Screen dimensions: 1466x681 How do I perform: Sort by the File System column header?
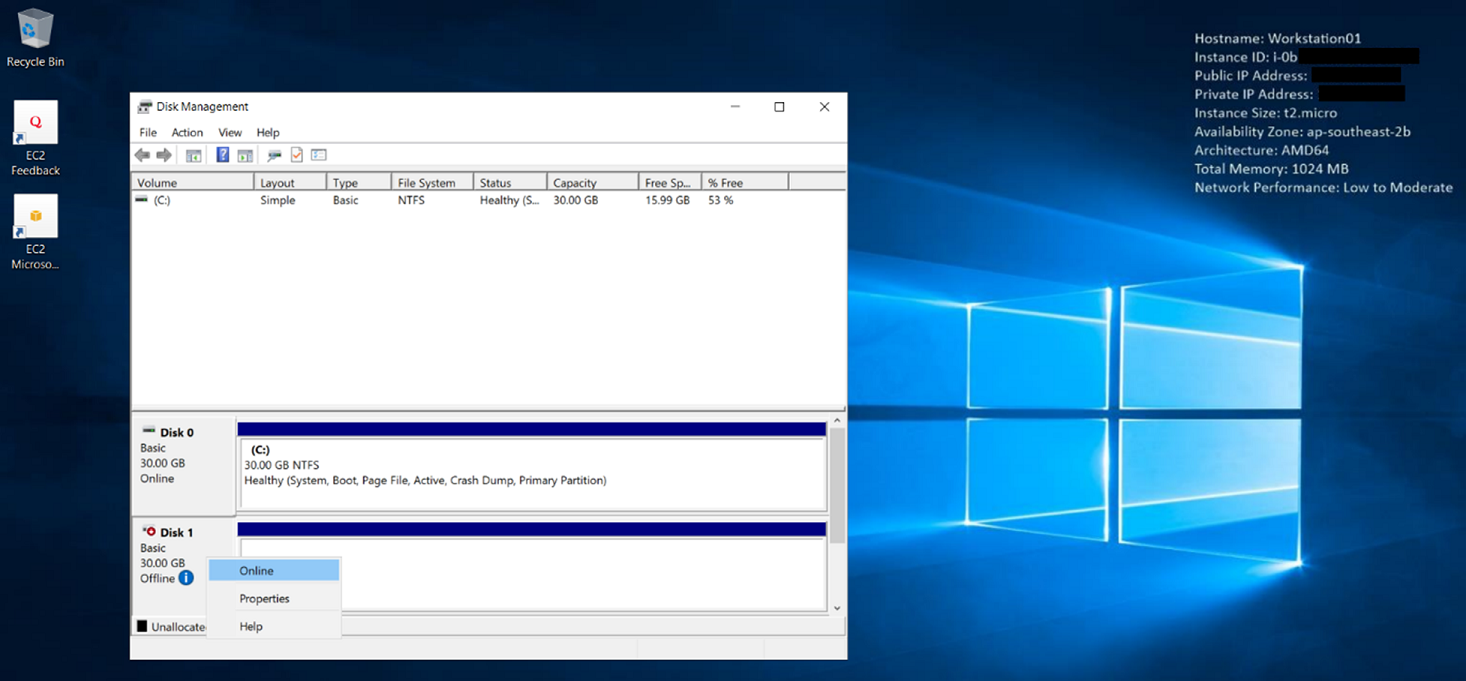click(x=433, y=183)
